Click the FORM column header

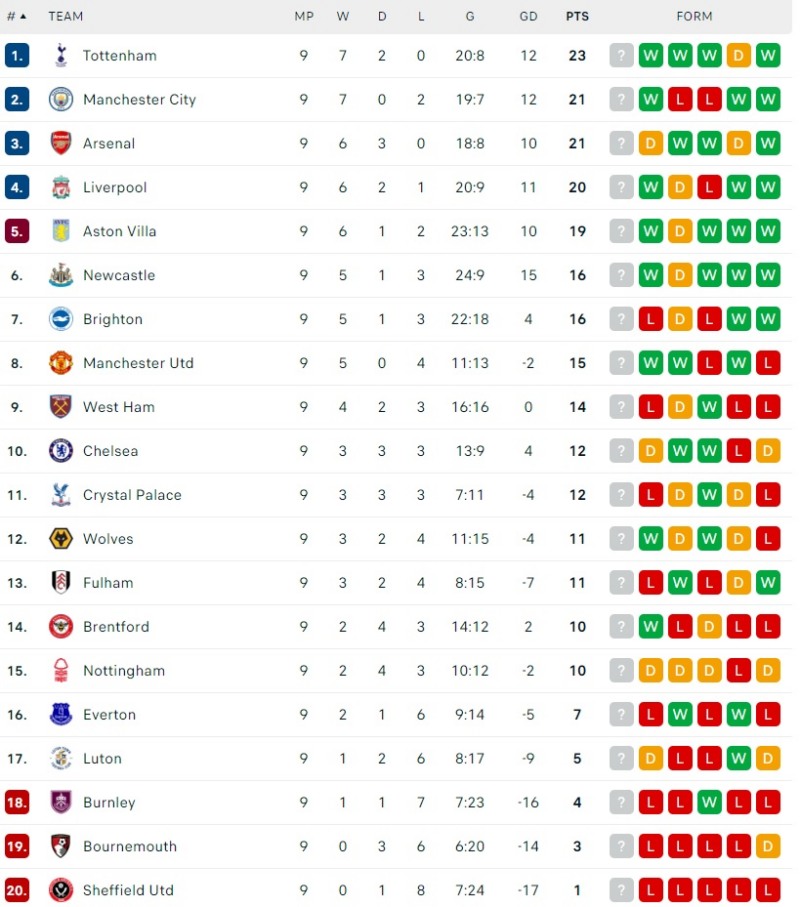coord(694,16)
